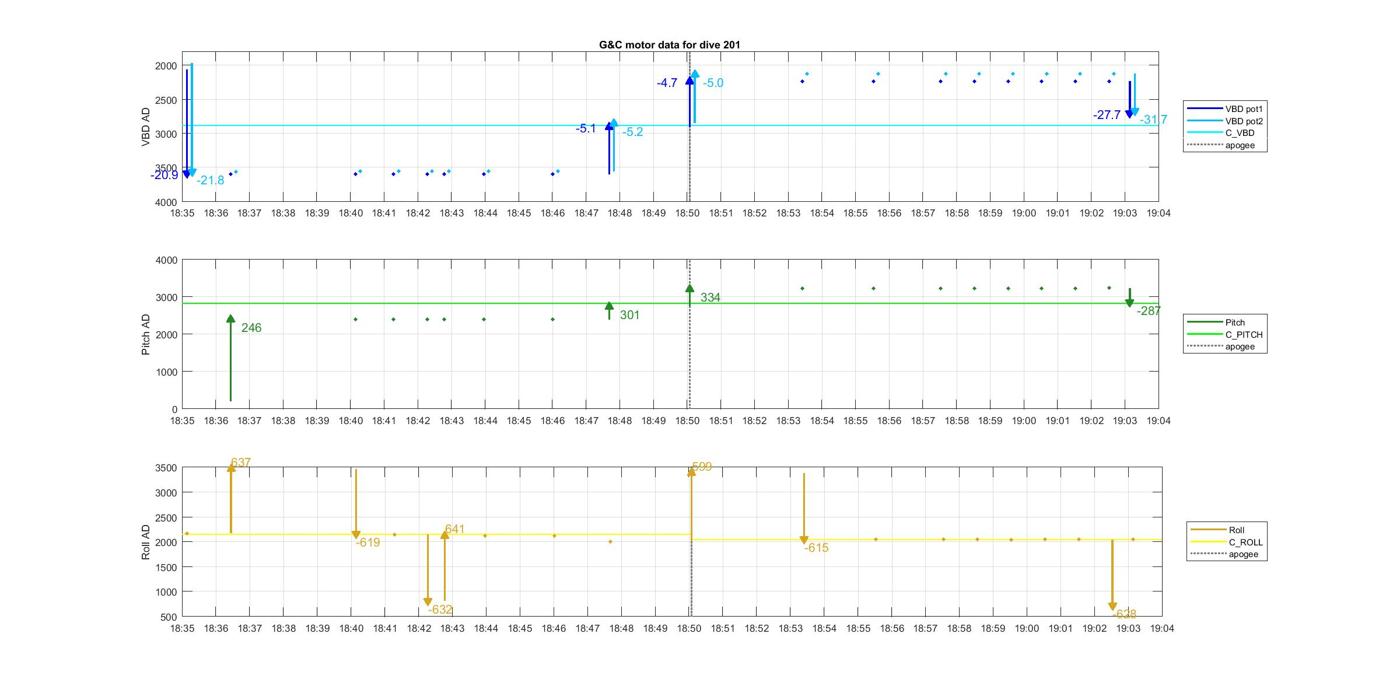This screenshot has height=693, width=1400.
Task: Click "apogee" in the Roll plot legend
Action: [x=1225, y=554]
